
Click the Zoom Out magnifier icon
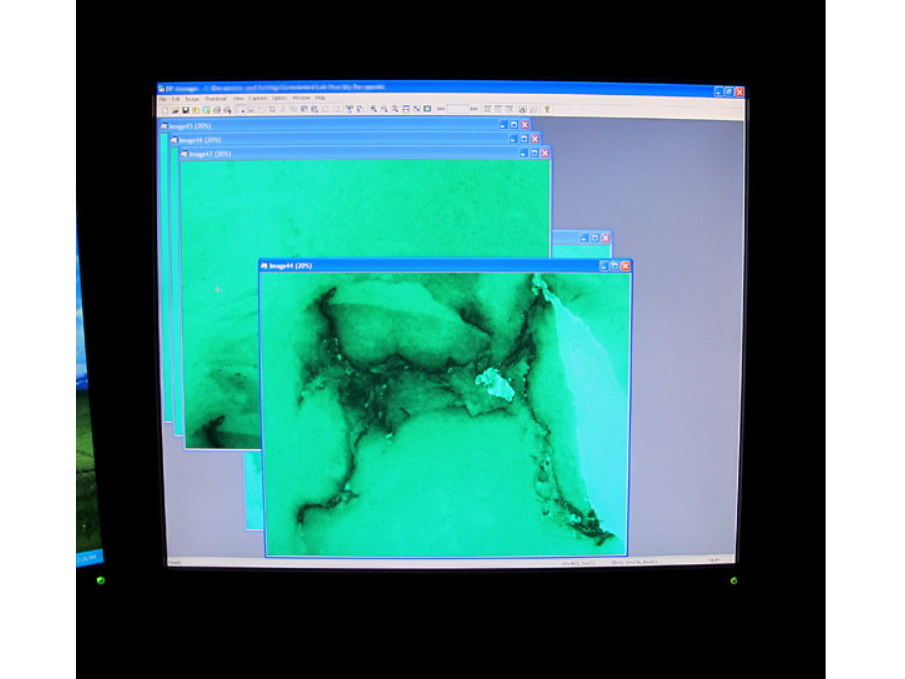point(384,109)
